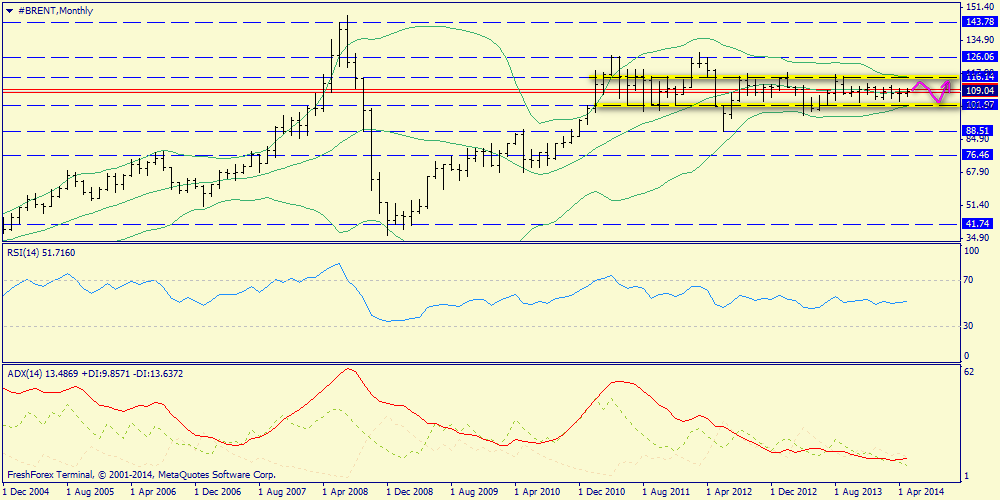Click the triangle icon beside #BRENT title

tap(9, 9)
